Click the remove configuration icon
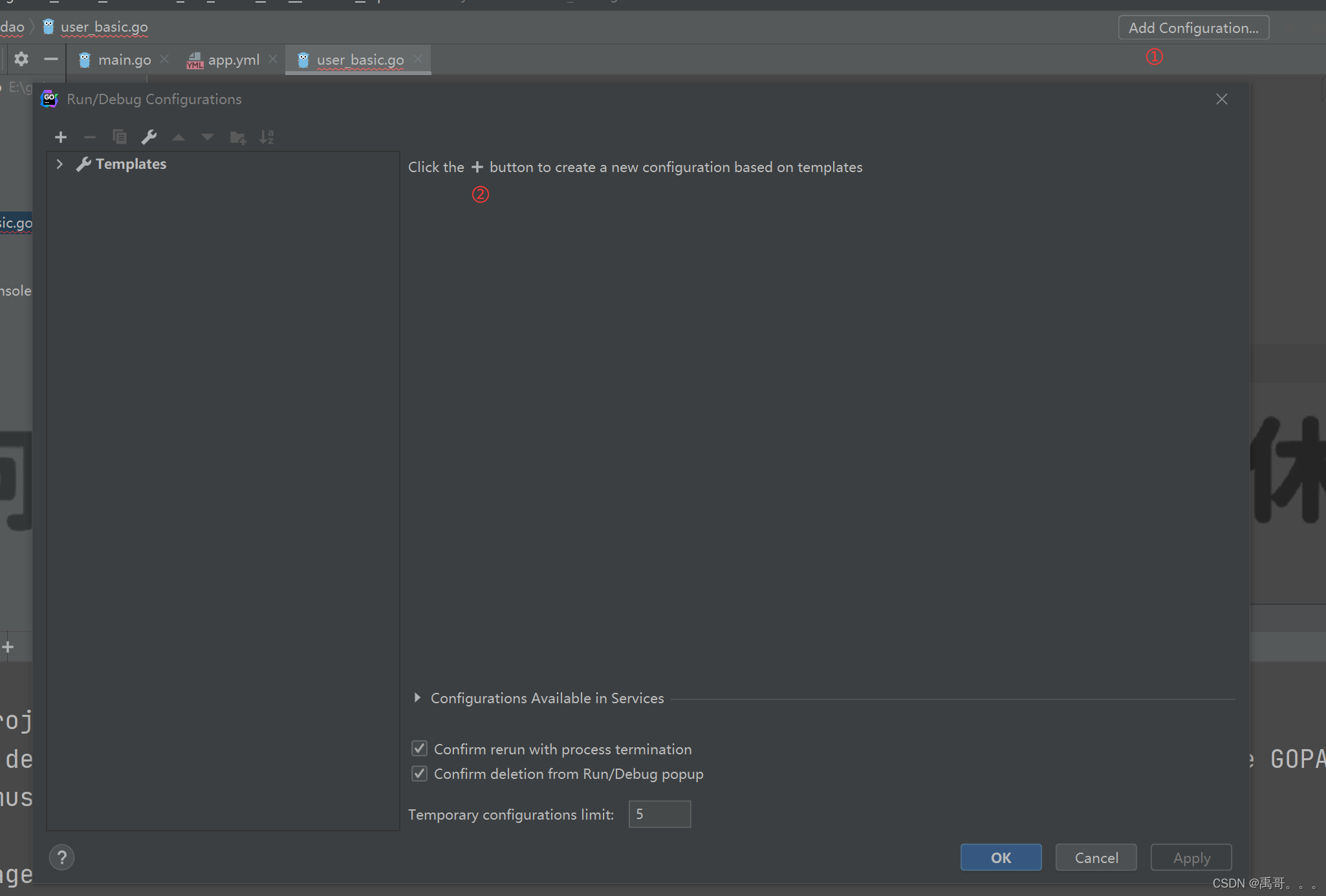Viewport: 1326px width, 896px height. pyautogui.click(x=89, y=136)
